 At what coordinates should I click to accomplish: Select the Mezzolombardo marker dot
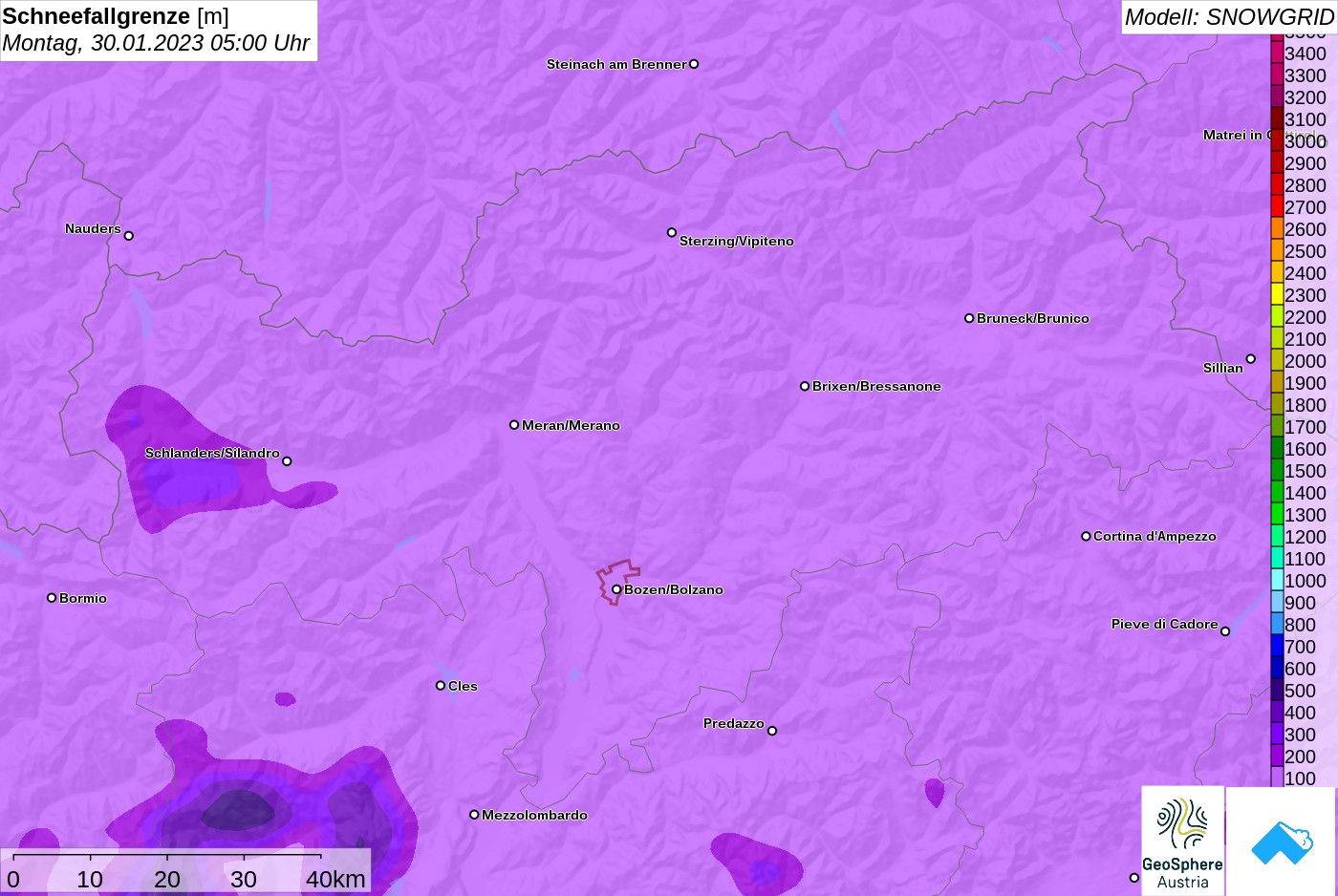pos(474,815)
